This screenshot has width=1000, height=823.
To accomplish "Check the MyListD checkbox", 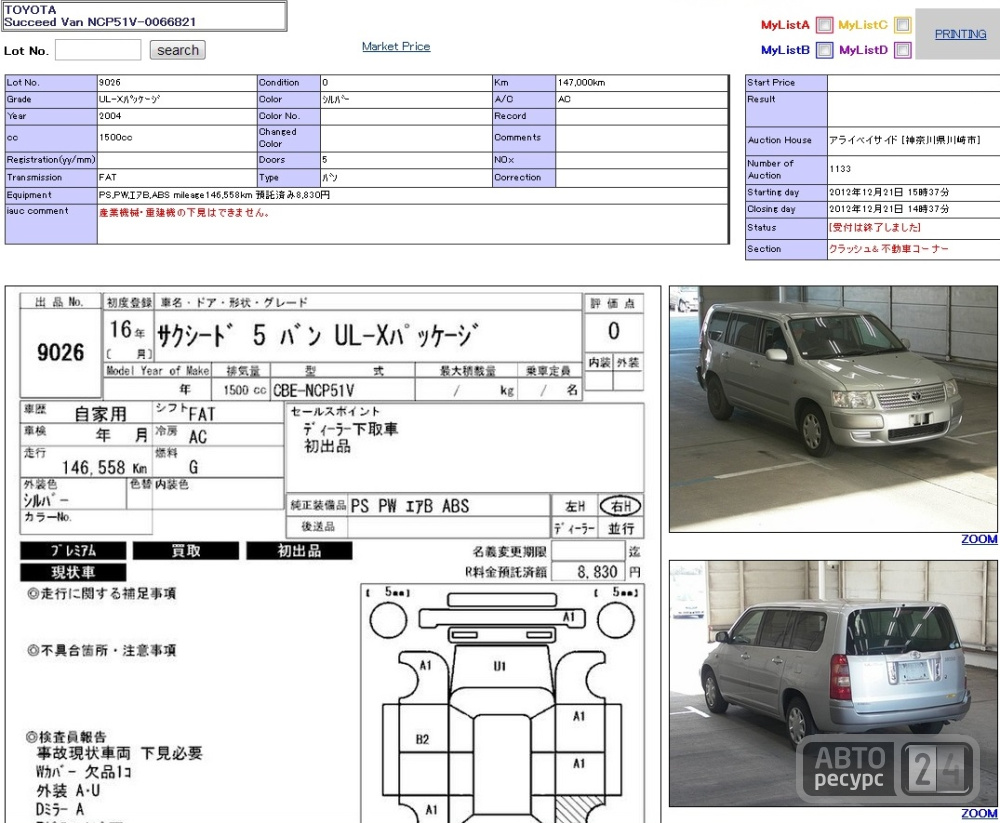I will click(x=902, y=50).
